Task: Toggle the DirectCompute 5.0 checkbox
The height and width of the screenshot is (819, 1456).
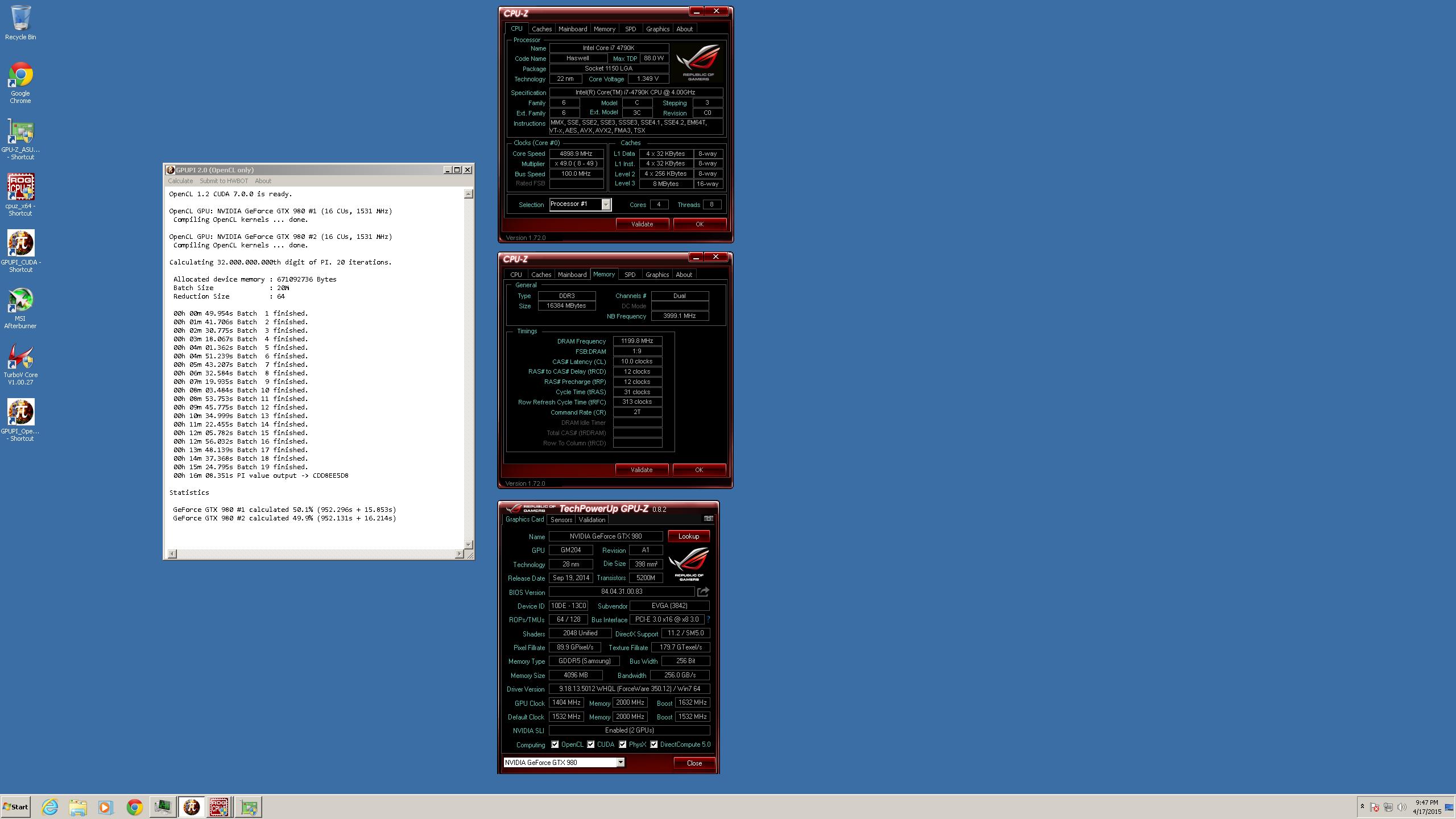Action: [x=654, y=744]
